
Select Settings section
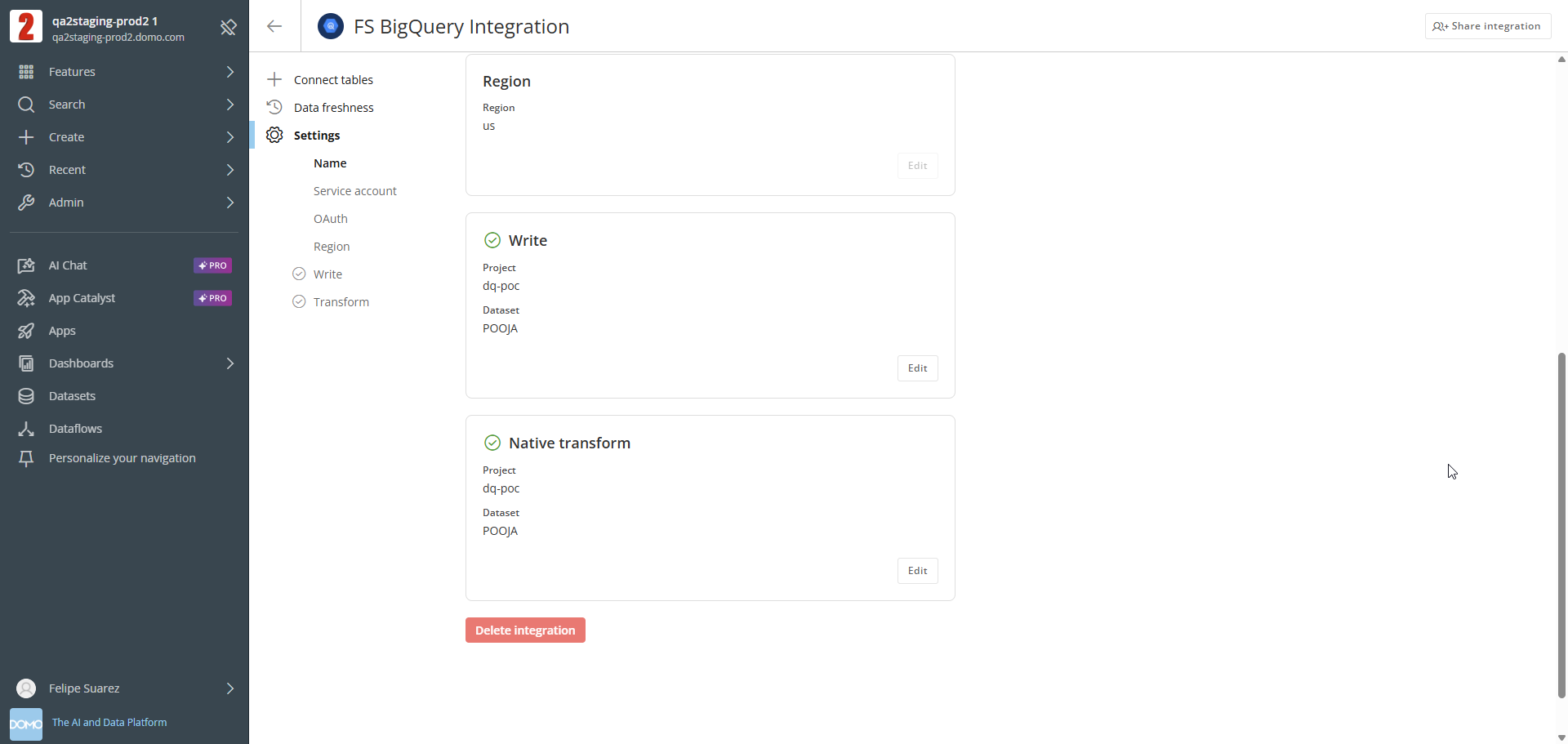click(317, 135)
